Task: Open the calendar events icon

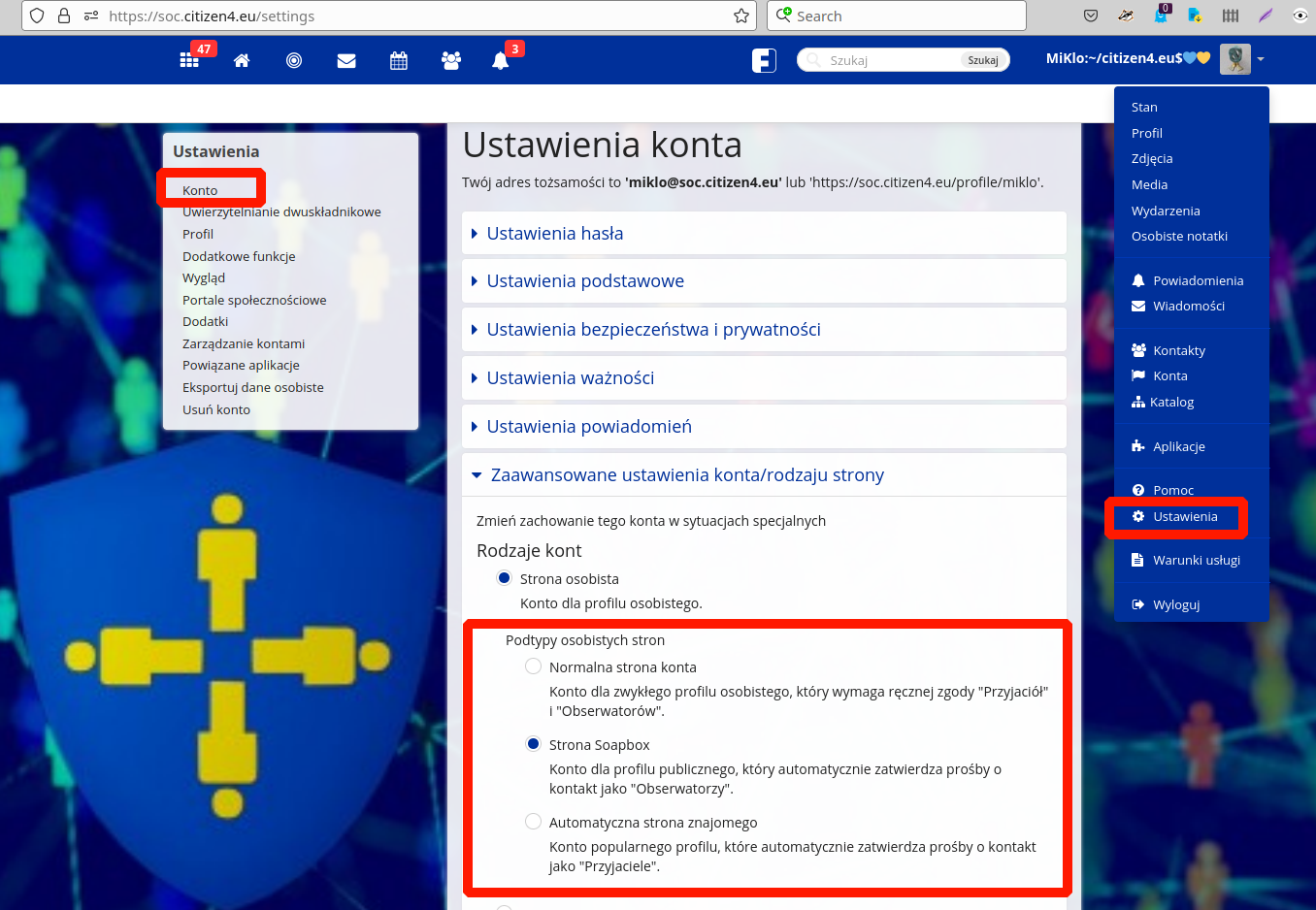Action: point(399,60)
